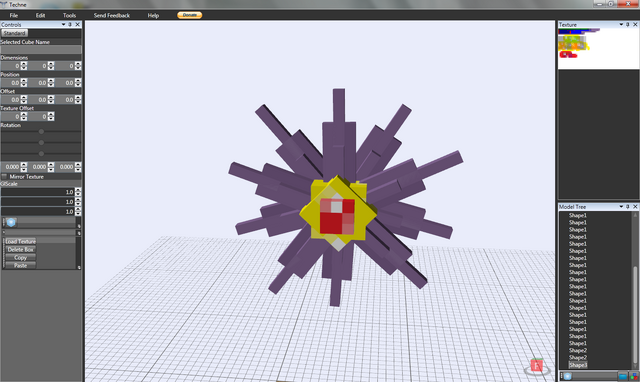The image size is (640, 382).
Task: Toggle the Mirror Texture checkbox
Action: tap(4, 177)
